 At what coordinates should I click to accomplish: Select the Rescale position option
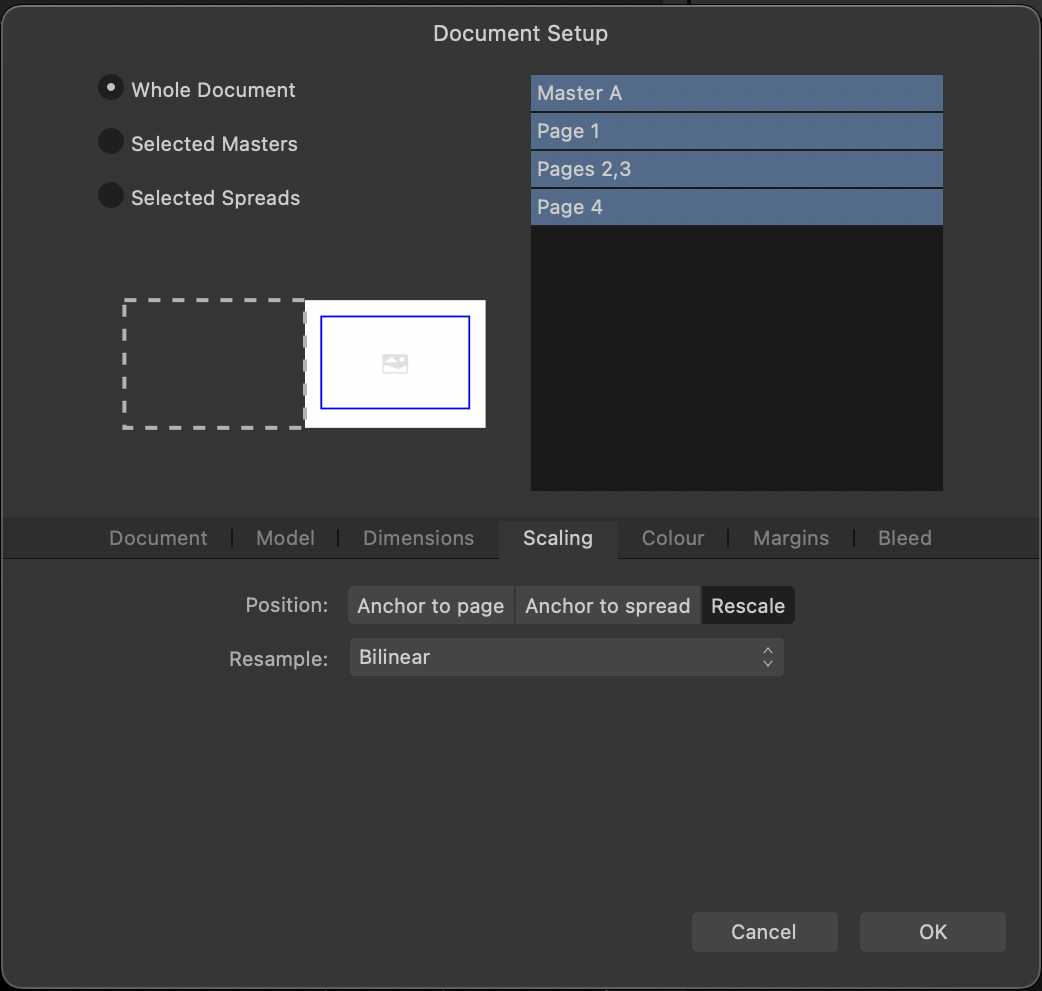point(748,605)
